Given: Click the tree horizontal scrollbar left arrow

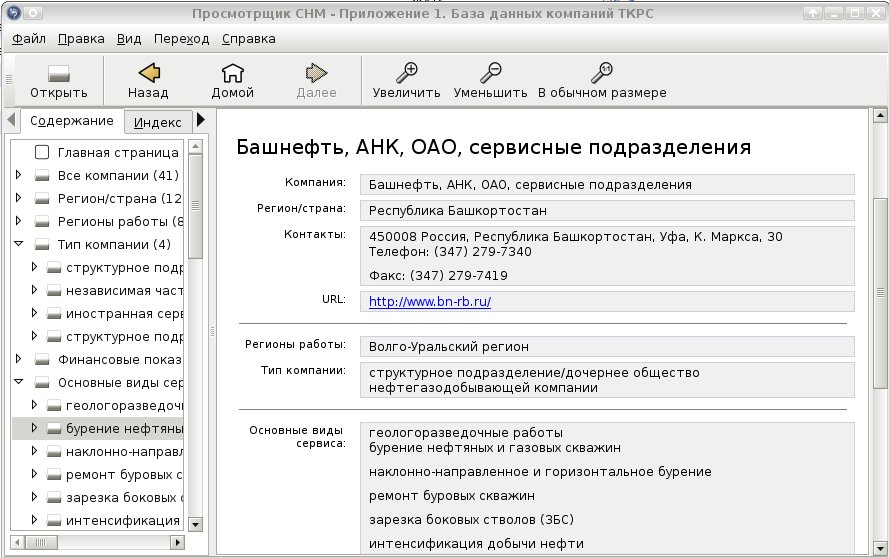Looking at the screenshot, I should click(x=18, y=543).
